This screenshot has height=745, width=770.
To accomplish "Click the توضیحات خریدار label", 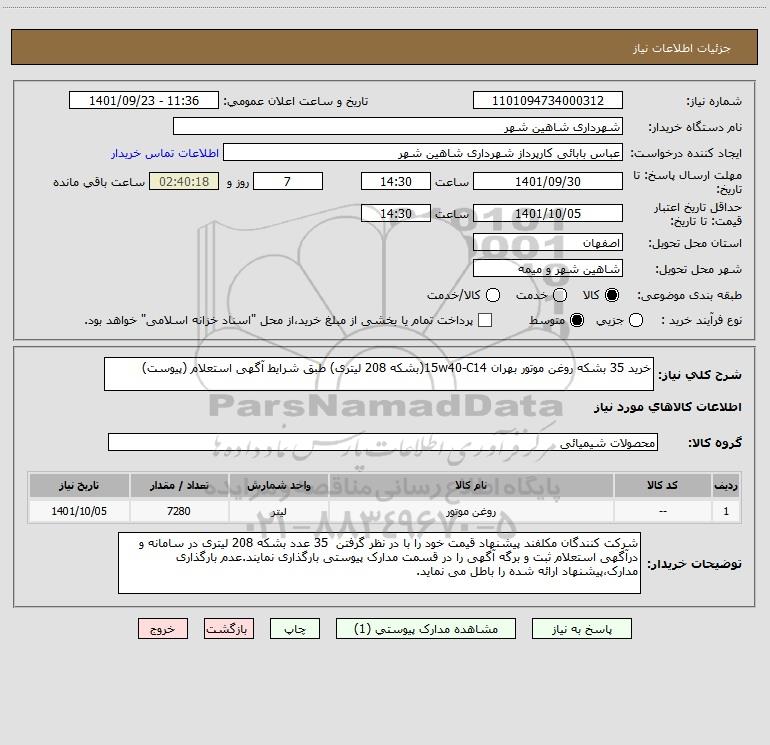I will (694, 564).
